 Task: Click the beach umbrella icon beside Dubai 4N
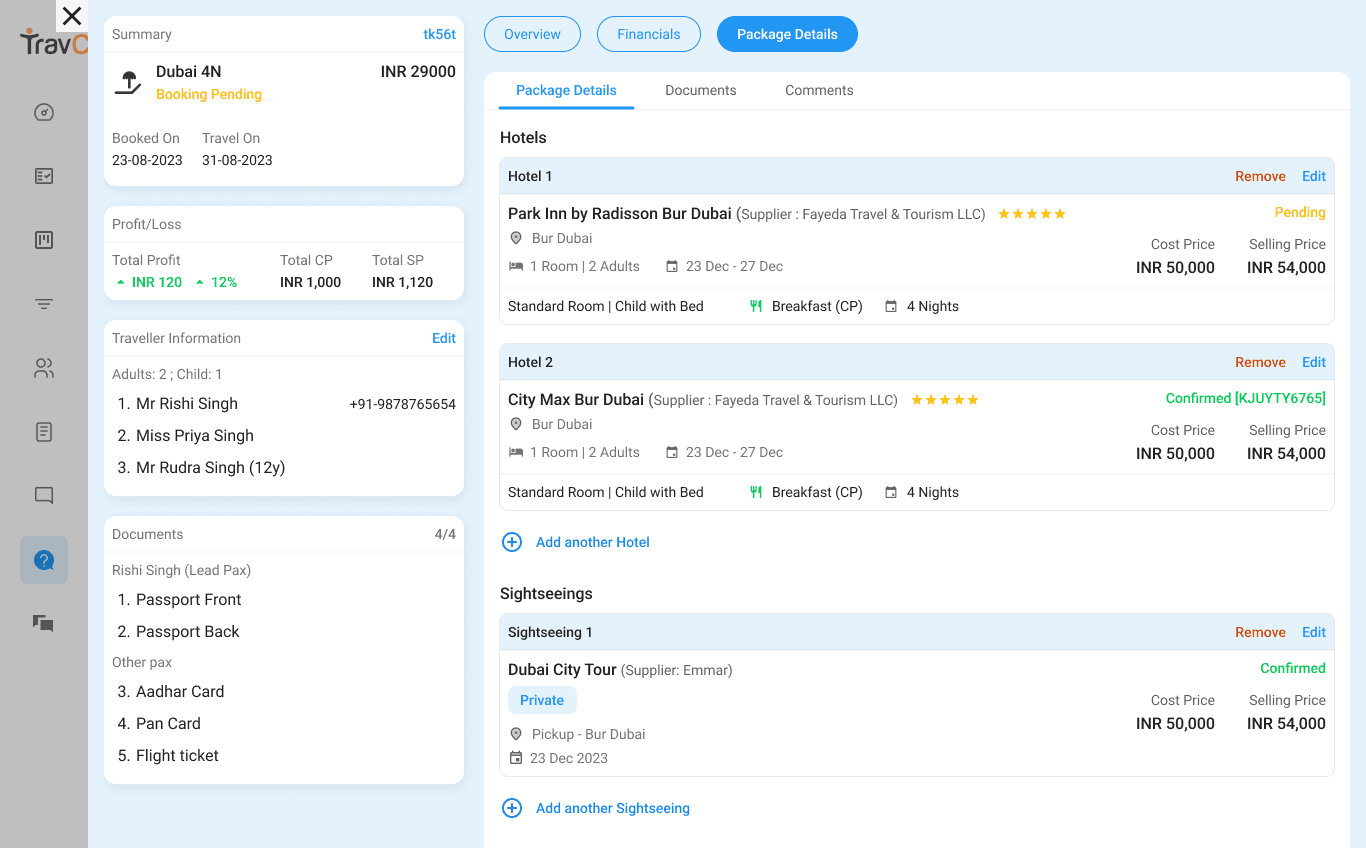[128, 83]
